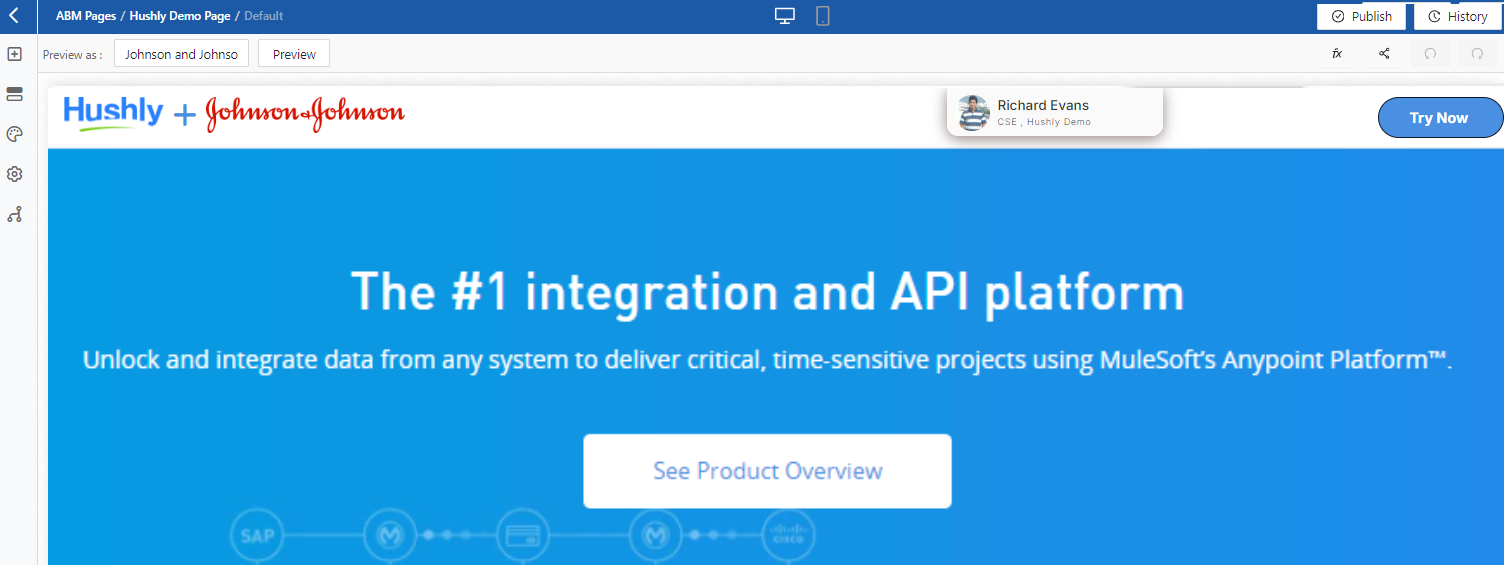Click See Product Overview button
This screenshot has height=565, width=1504.
coord(767,471)
